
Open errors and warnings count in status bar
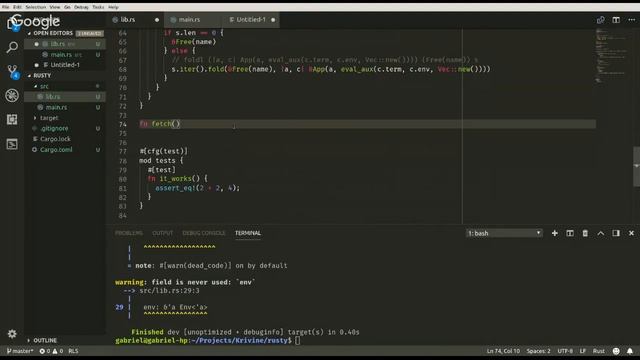[51, 351]
